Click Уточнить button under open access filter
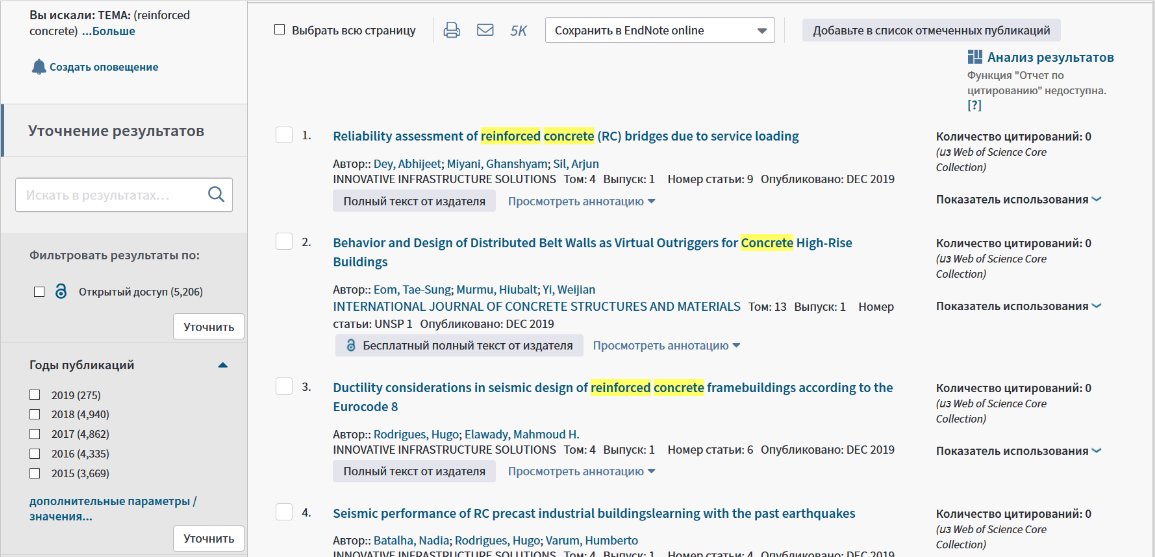The height and width of the screenshot is (557, 1155). pyautogui.click(x=208, y=326)
